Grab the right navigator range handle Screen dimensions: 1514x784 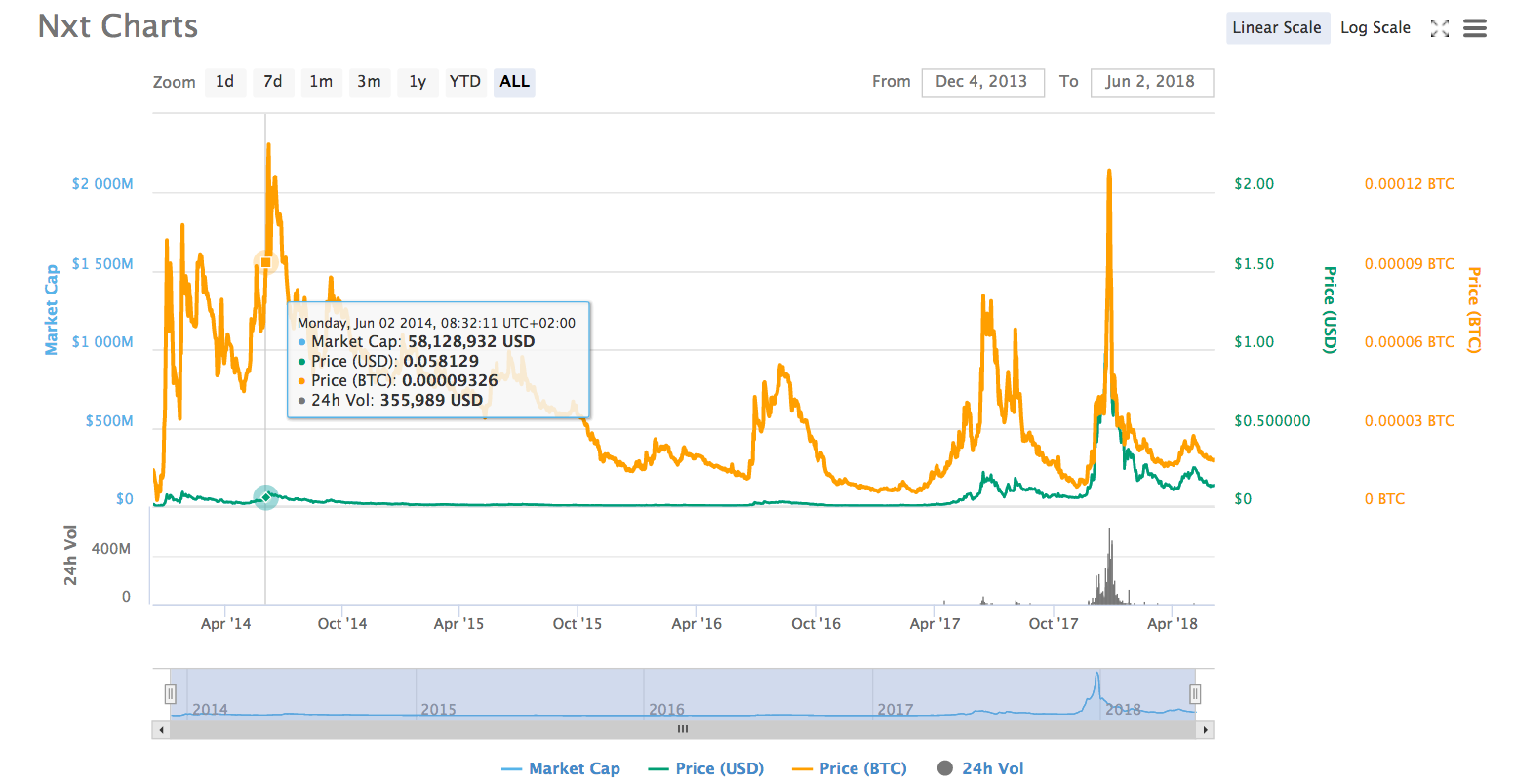(x=1195, y=693)
